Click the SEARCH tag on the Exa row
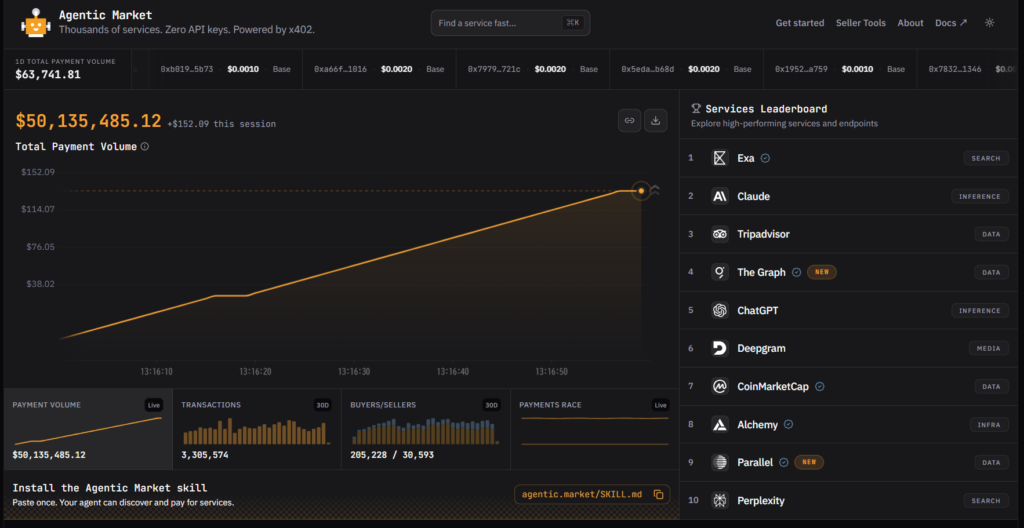The height and width of the screenshot is (528, 1024). click(985, 158)
